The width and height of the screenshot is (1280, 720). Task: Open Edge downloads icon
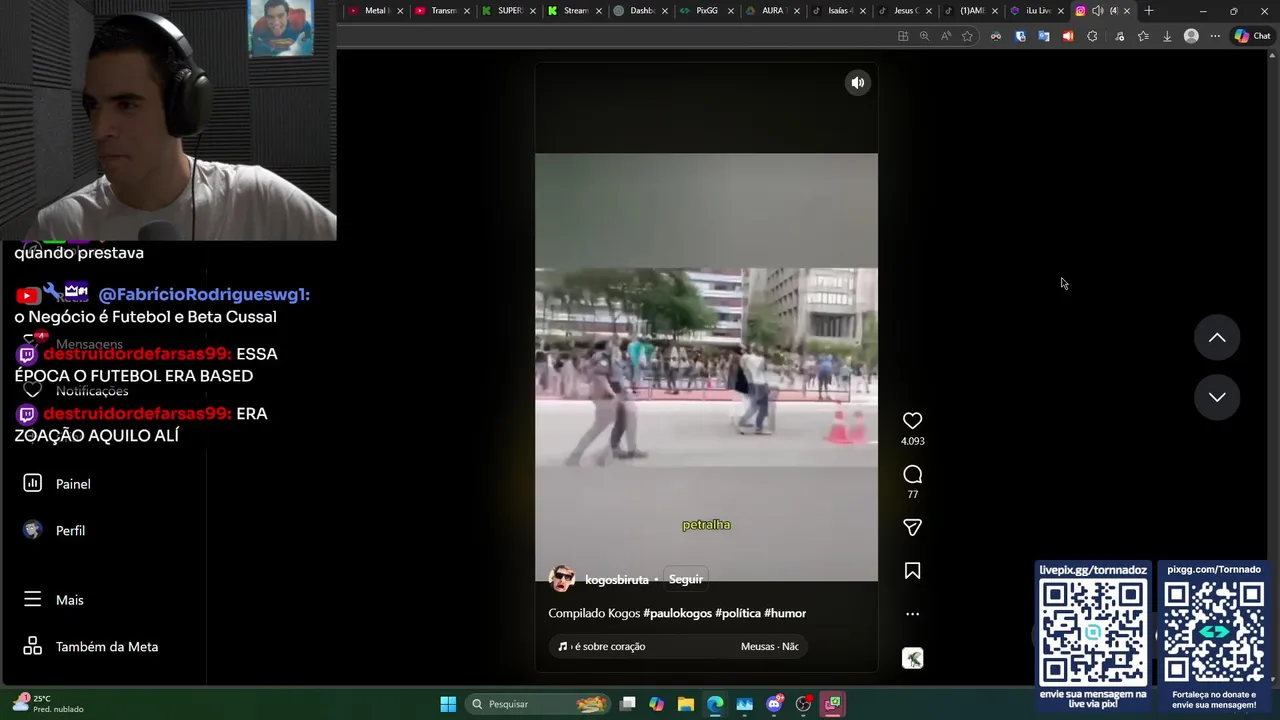point(1166,36)
